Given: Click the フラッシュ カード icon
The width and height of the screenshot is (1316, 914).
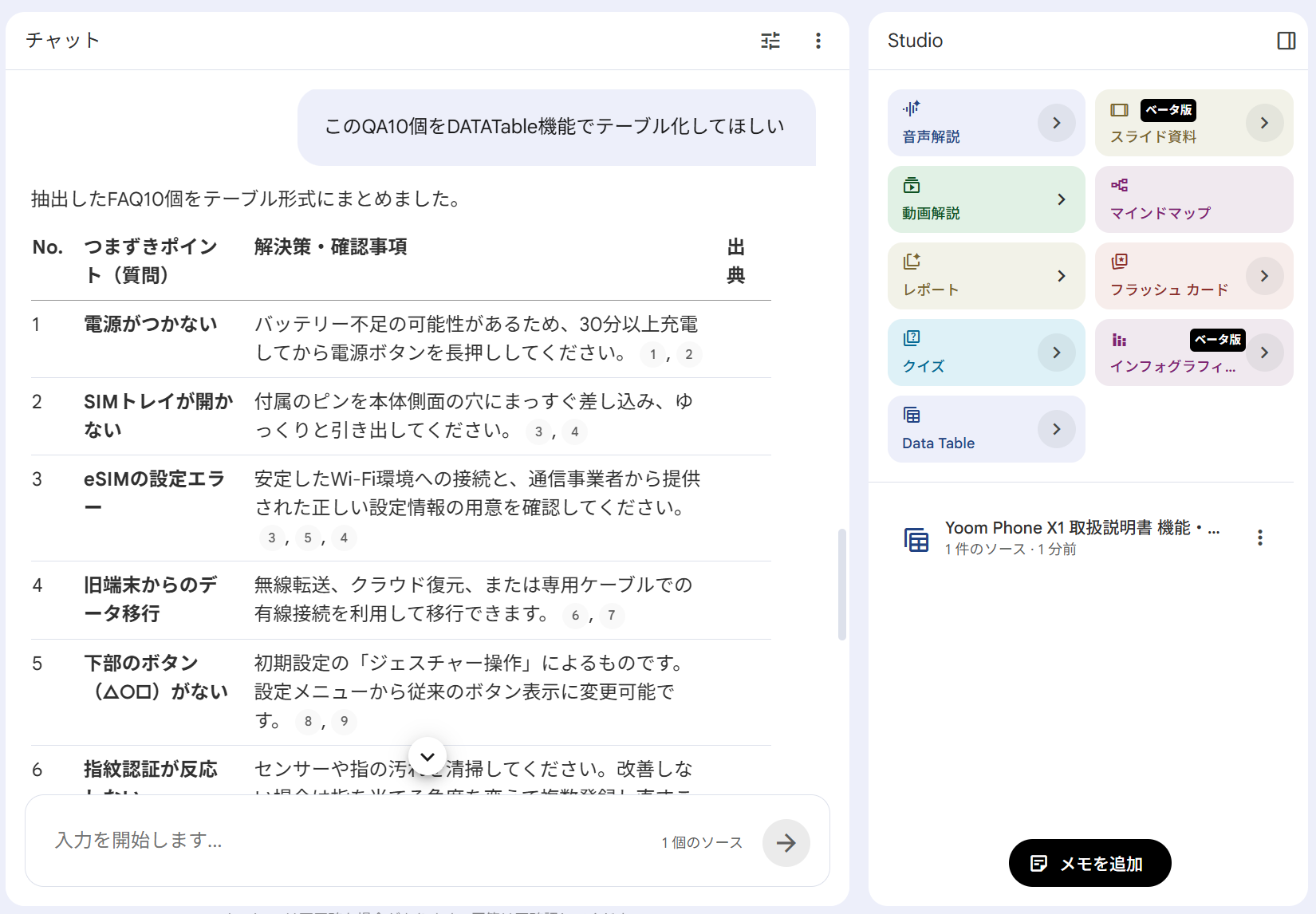Looking at the screenshot, I should pos(1120,262).
